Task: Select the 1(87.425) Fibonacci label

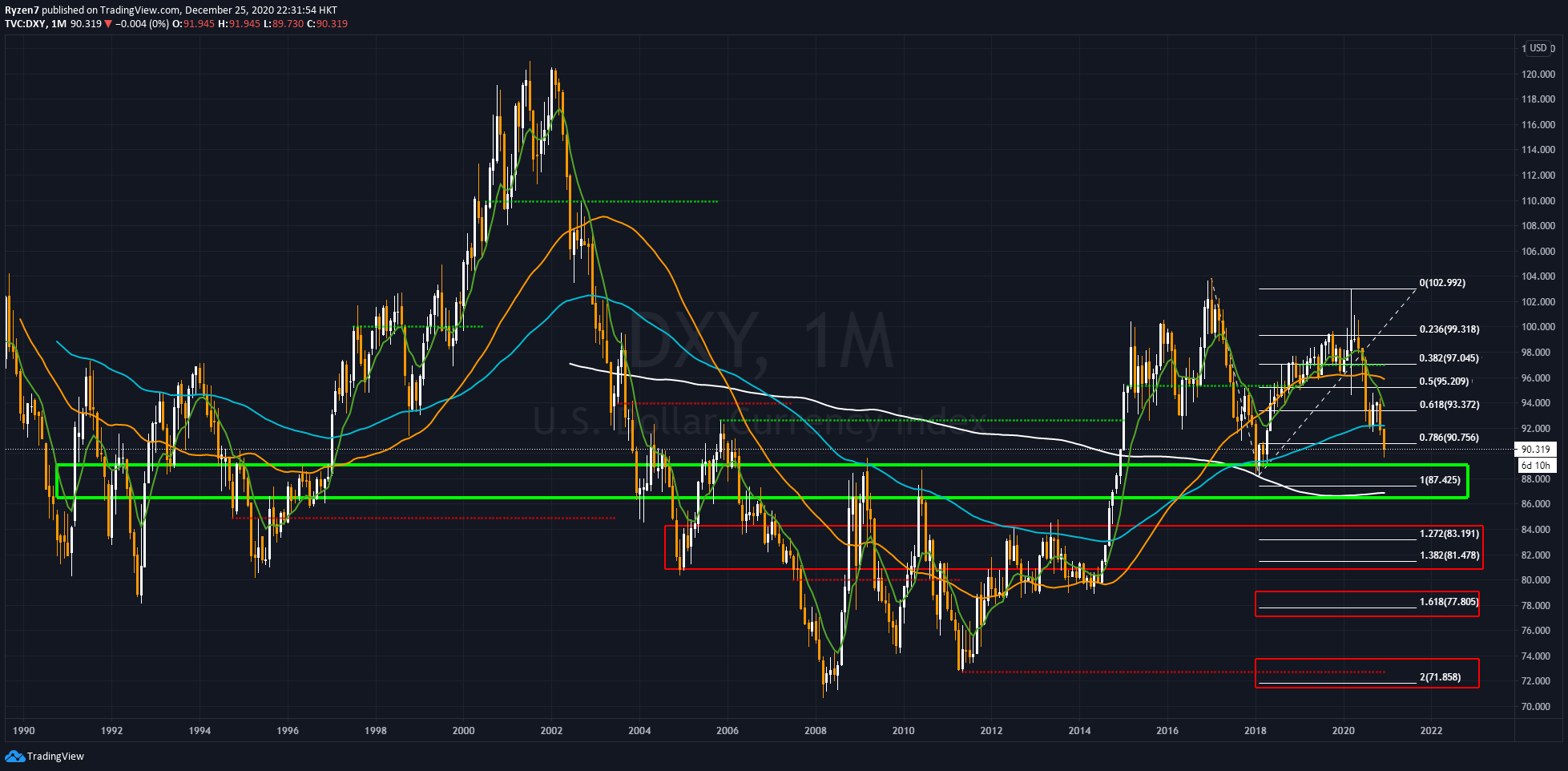Action: (x=1440, y=480)
